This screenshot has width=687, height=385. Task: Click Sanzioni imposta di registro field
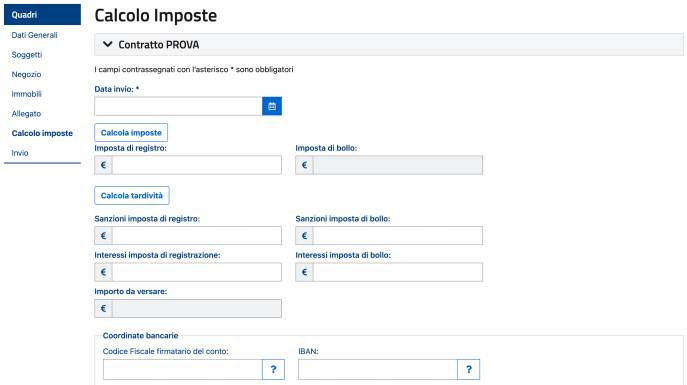click(x=197, y=236)
